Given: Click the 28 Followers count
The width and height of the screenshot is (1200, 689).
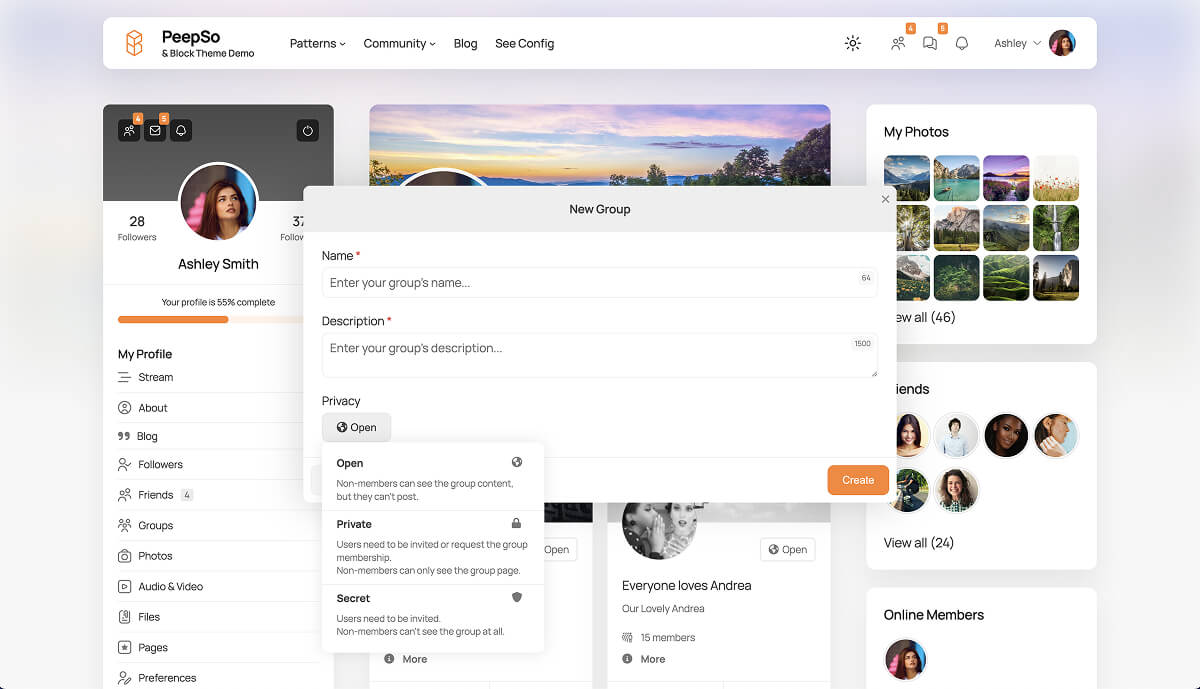Looking at the screenshot, I should coord(137,227).
